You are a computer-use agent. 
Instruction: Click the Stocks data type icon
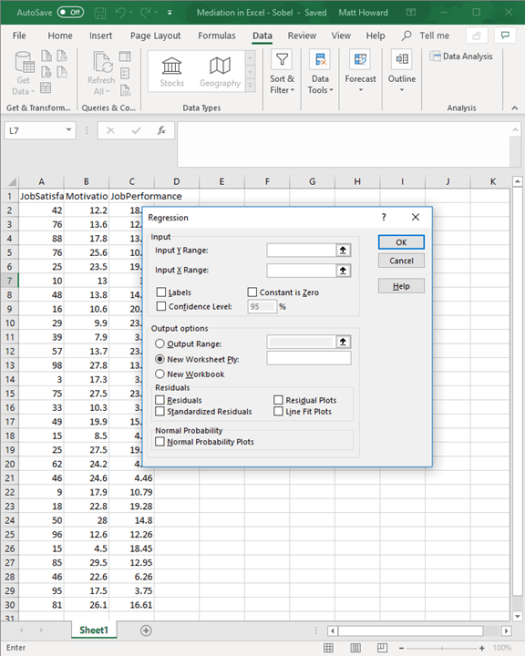coord(172,67)
